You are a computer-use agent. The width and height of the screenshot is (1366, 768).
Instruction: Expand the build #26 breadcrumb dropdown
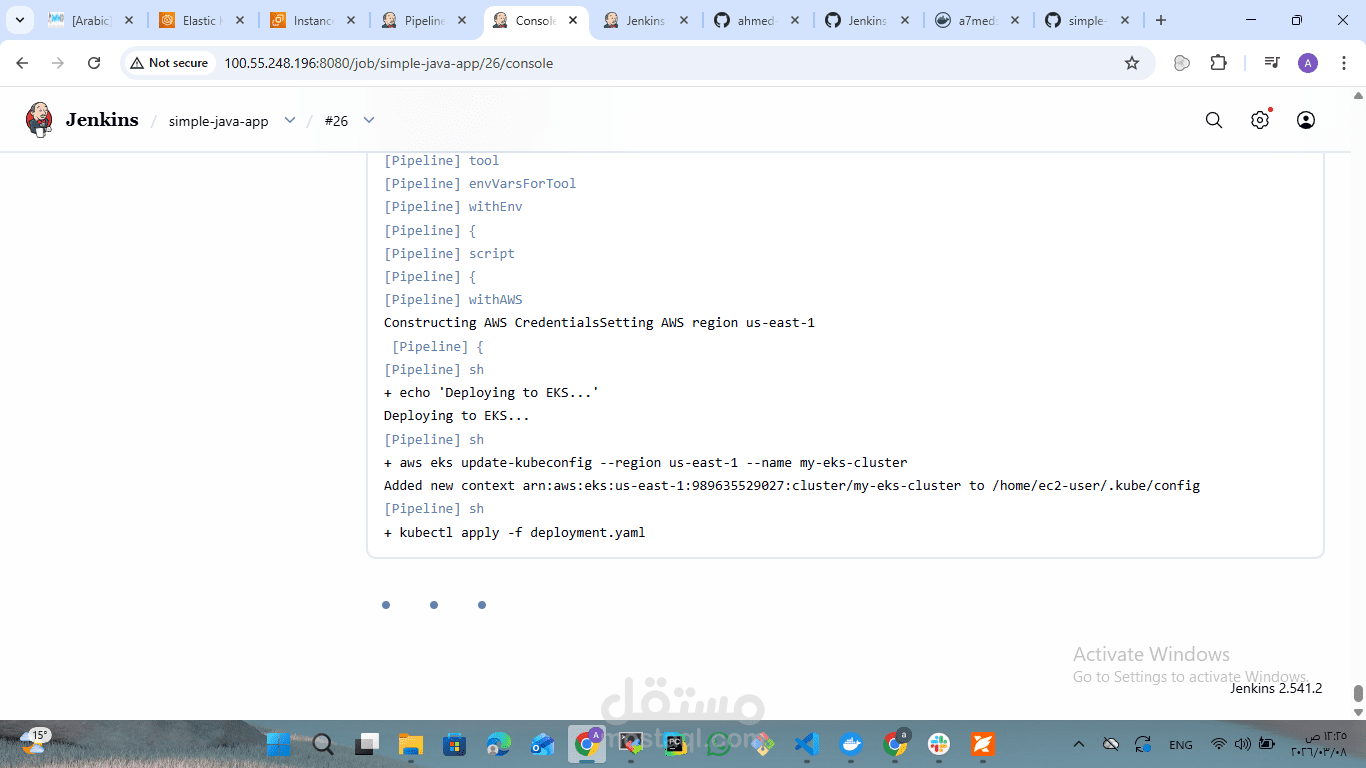tap(369, 120)
